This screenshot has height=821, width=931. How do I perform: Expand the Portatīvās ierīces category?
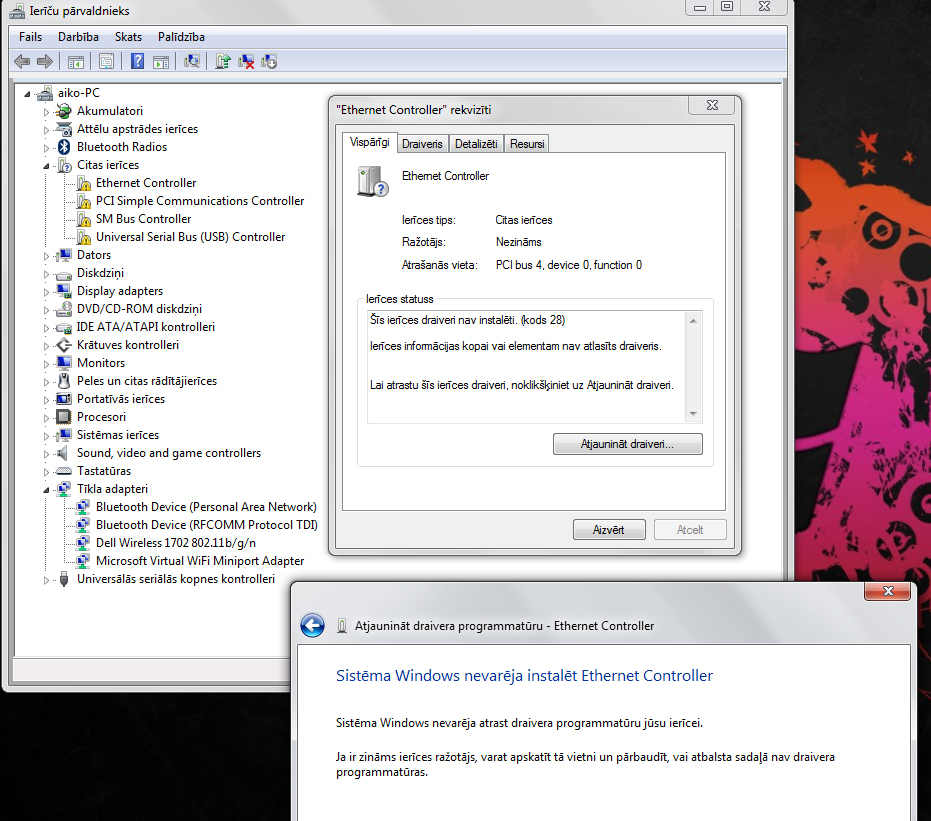click(46, 400)
